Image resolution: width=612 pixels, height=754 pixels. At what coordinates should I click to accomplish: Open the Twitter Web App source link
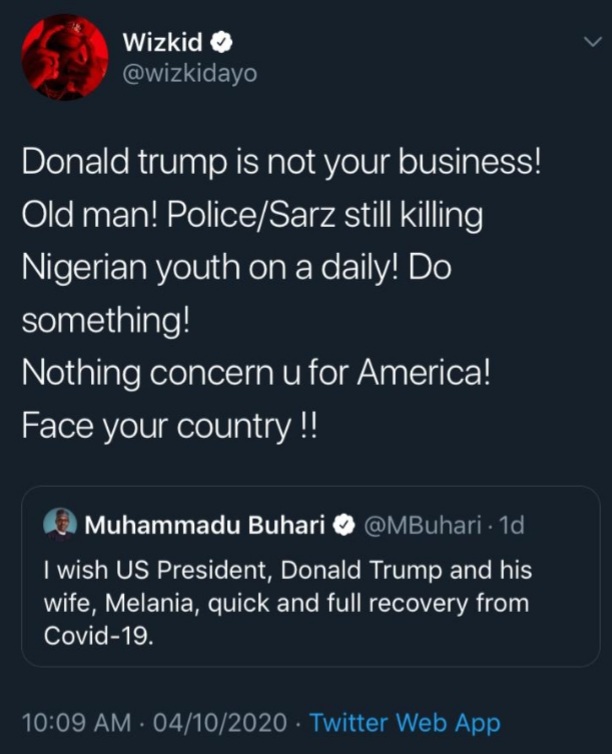pos(404,722)
